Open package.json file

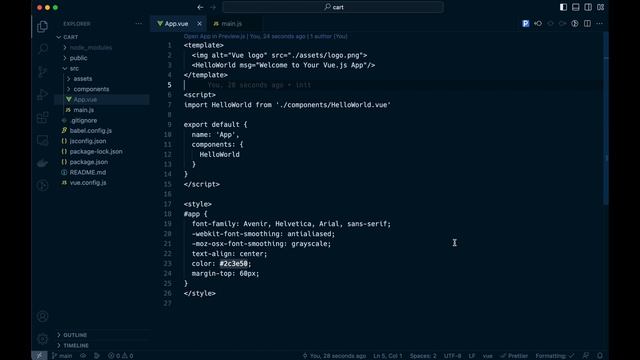coord(102,162)
